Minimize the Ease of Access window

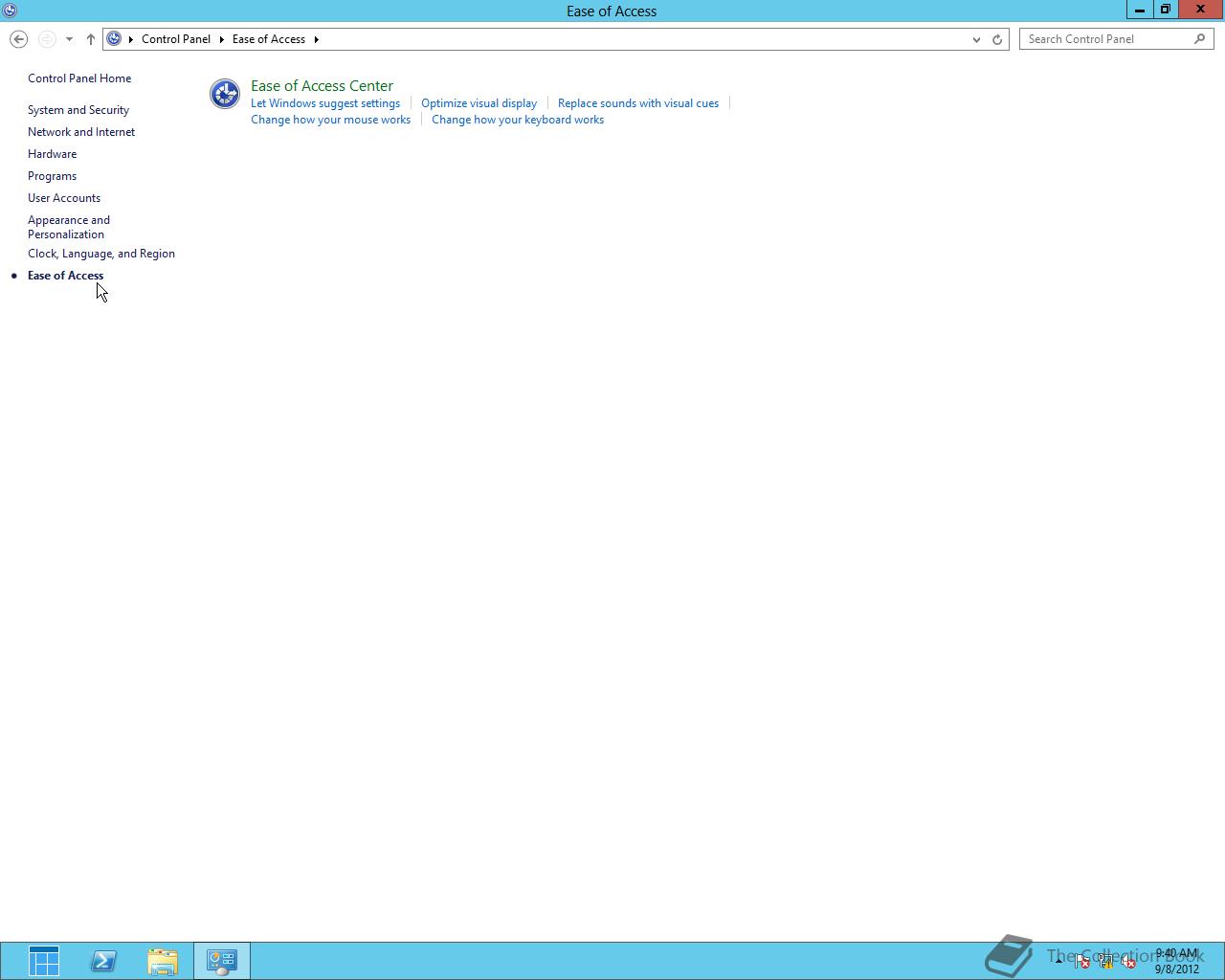pos(1140,10)
